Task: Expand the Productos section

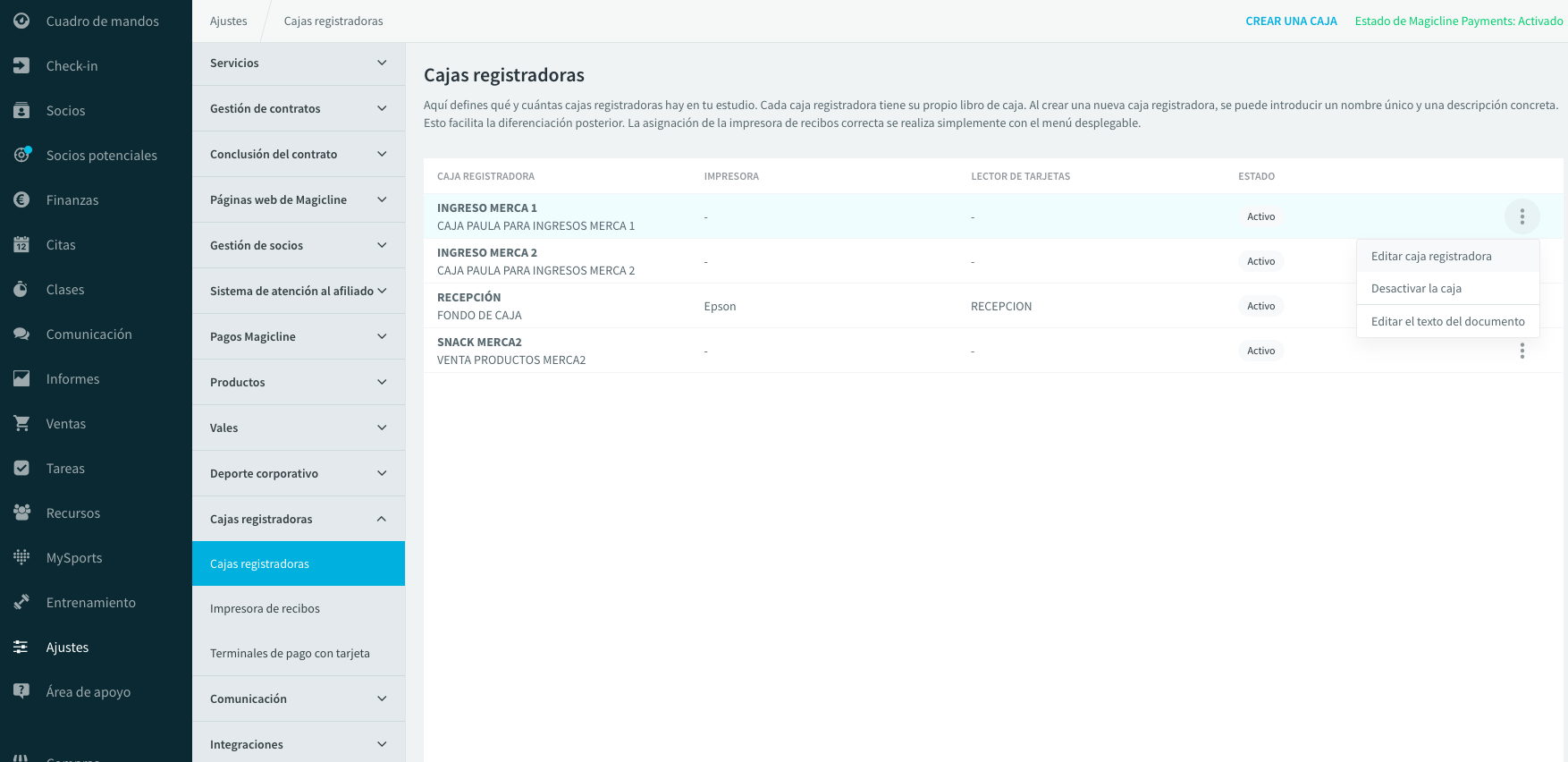Action: pos(299,382)
